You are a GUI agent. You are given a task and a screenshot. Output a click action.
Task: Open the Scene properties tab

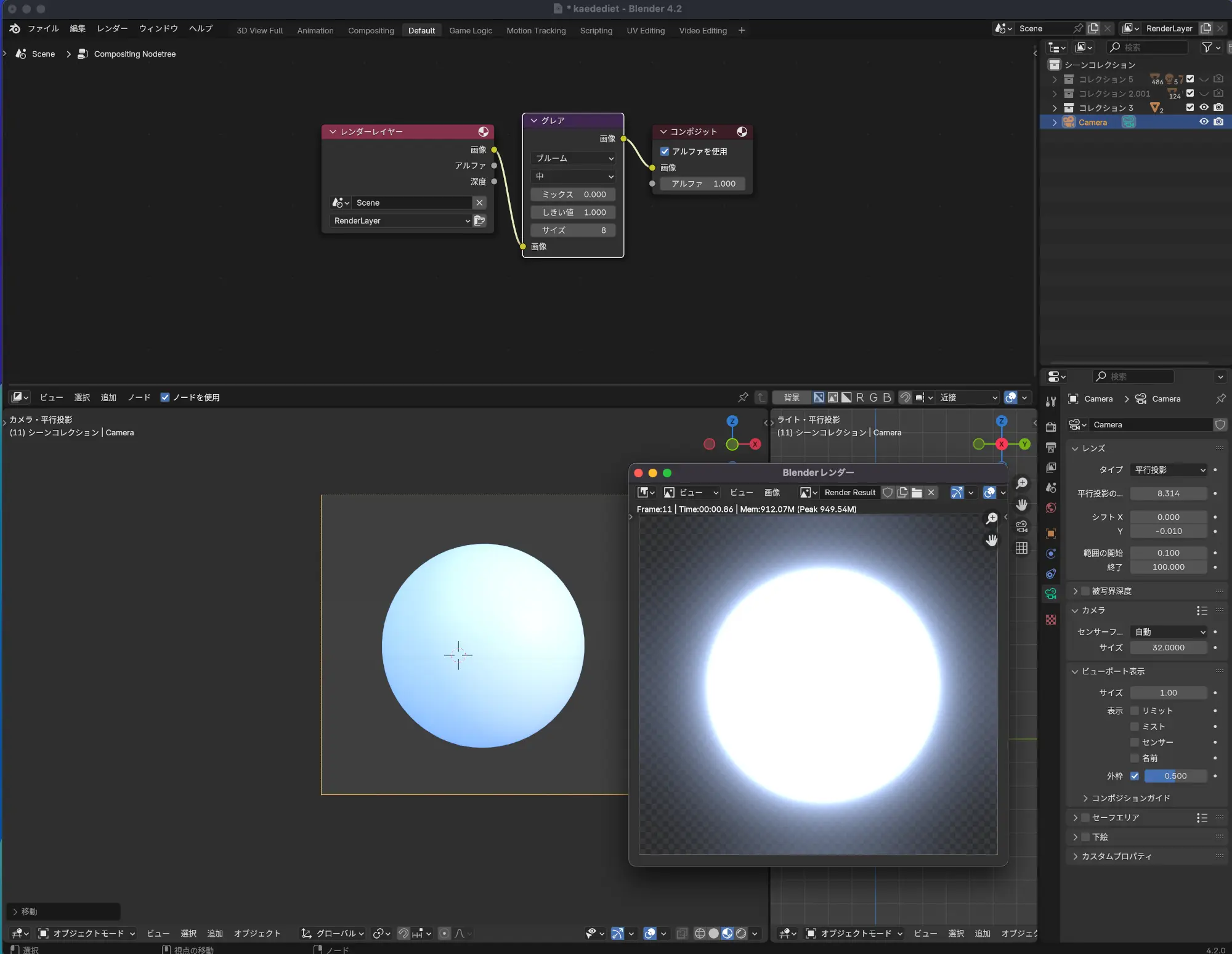coord(1051,488)
